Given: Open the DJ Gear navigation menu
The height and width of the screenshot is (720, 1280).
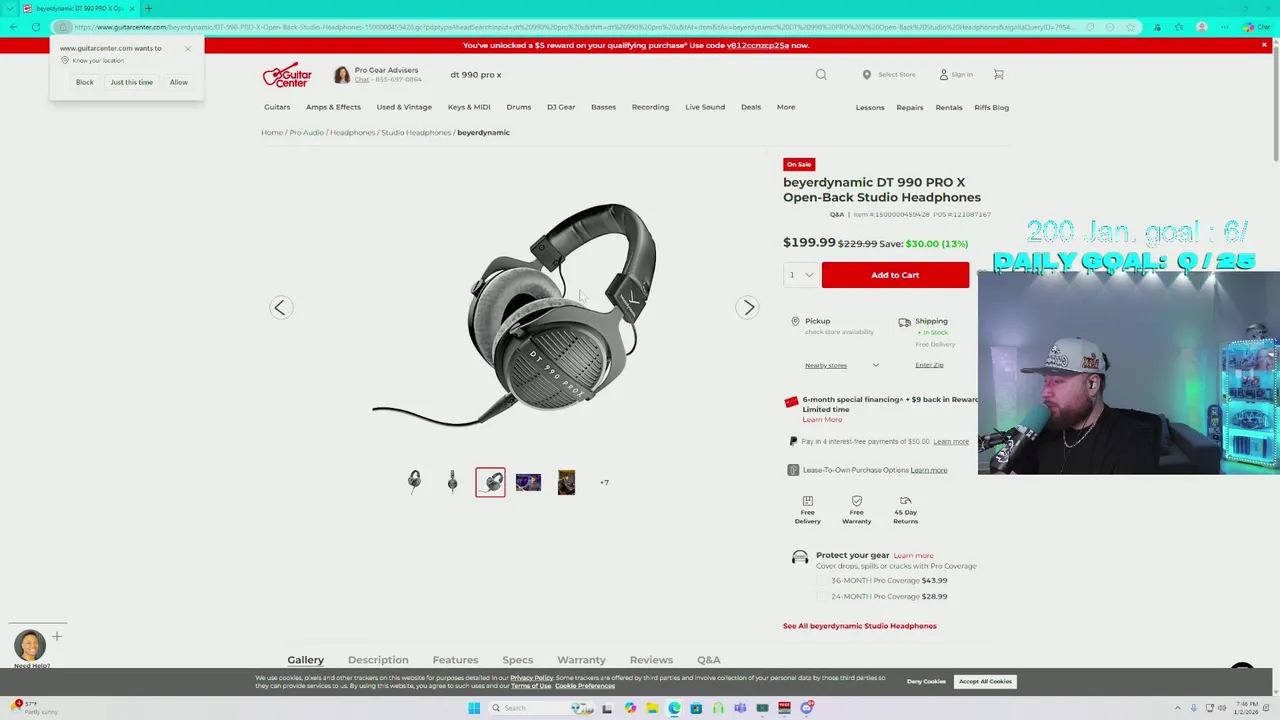Looking at the screenshot, I should point(561,107).
